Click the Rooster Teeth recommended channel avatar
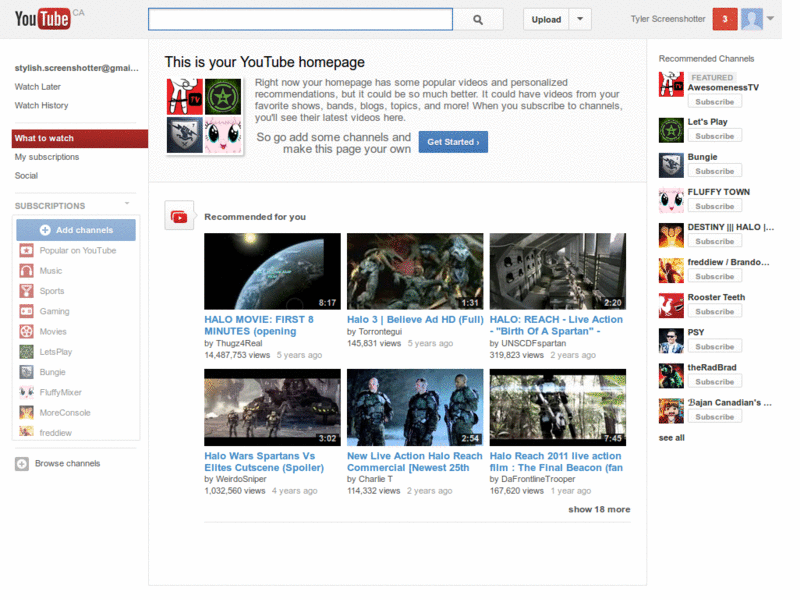The width and height of the screenshot is (800, 600). pyautogui.click(x=671, y=306)
